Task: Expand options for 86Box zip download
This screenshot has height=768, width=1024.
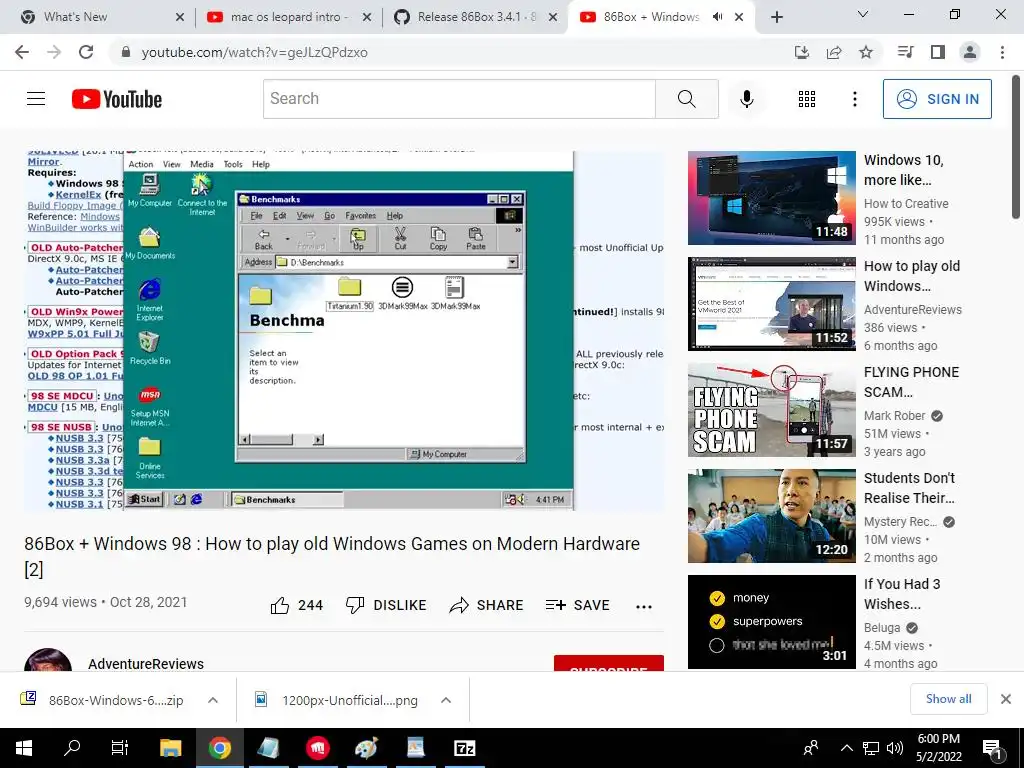Action: (213, 700)
